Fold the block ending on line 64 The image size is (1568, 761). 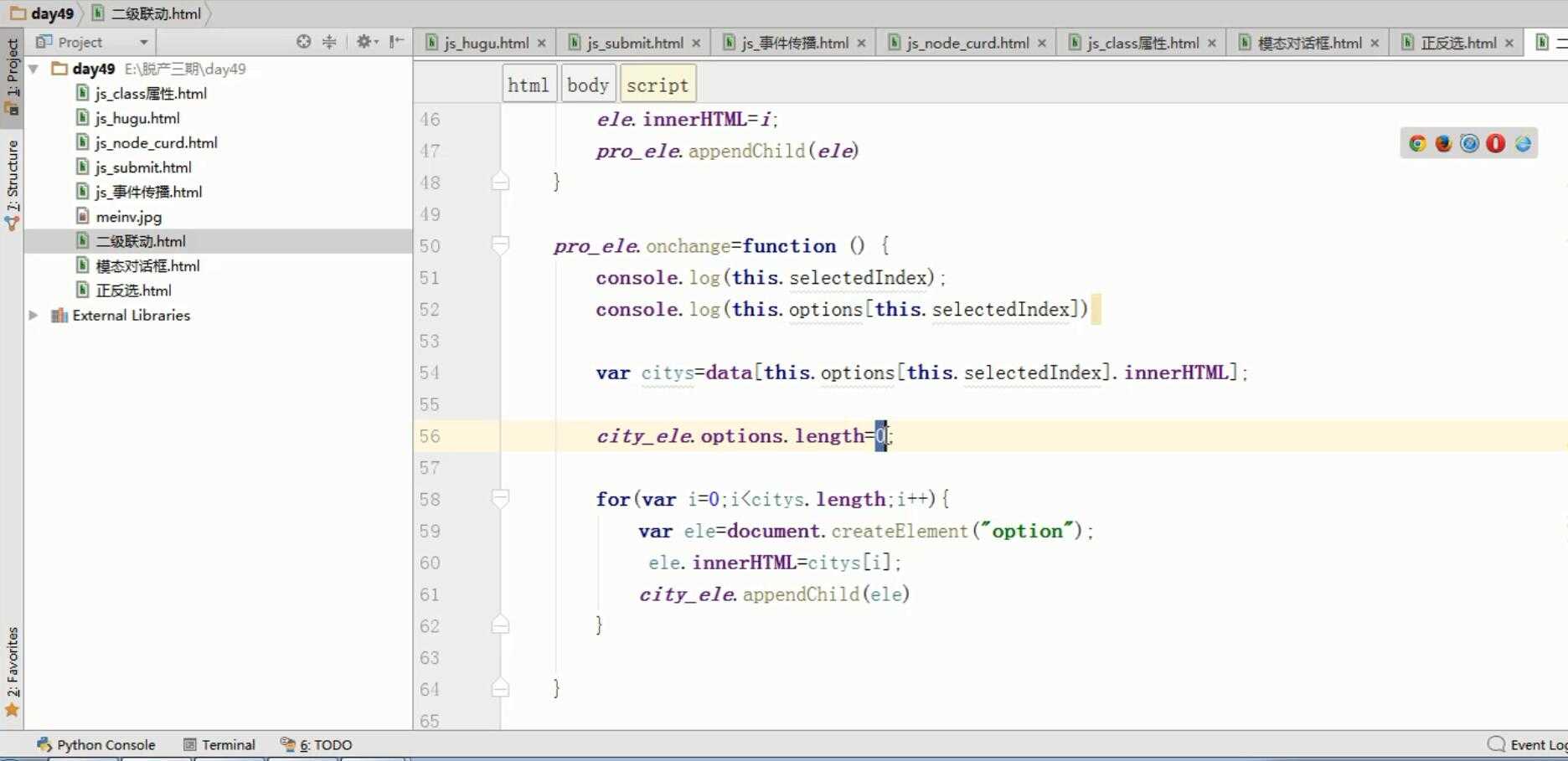[500, 689]
